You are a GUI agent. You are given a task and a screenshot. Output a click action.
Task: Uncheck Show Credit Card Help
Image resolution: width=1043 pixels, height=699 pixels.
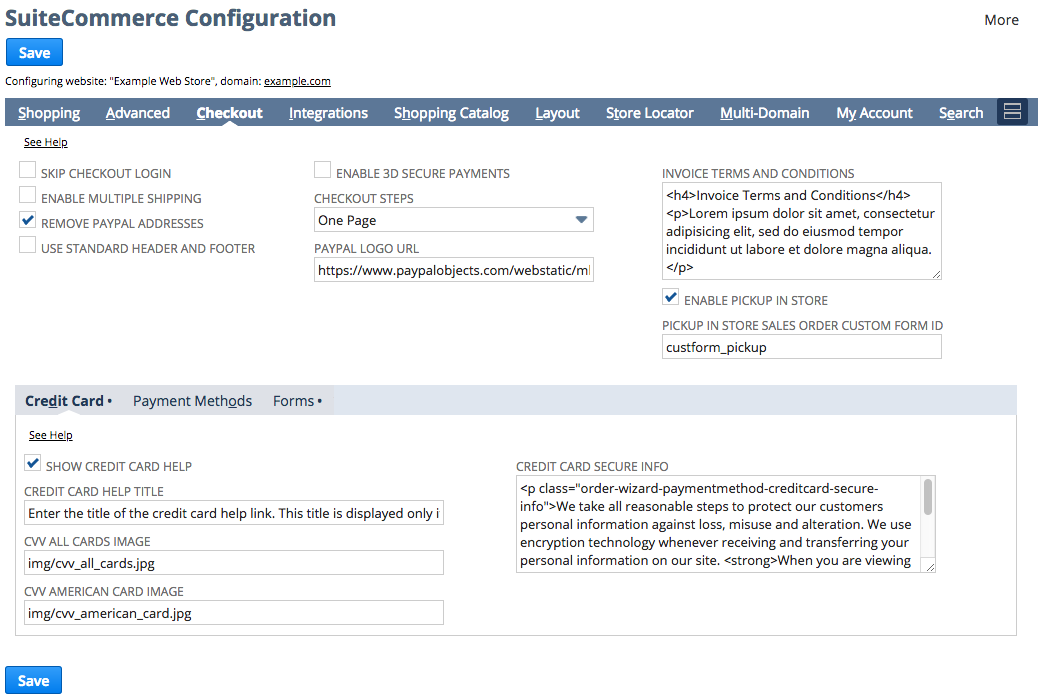pos(33,463)
